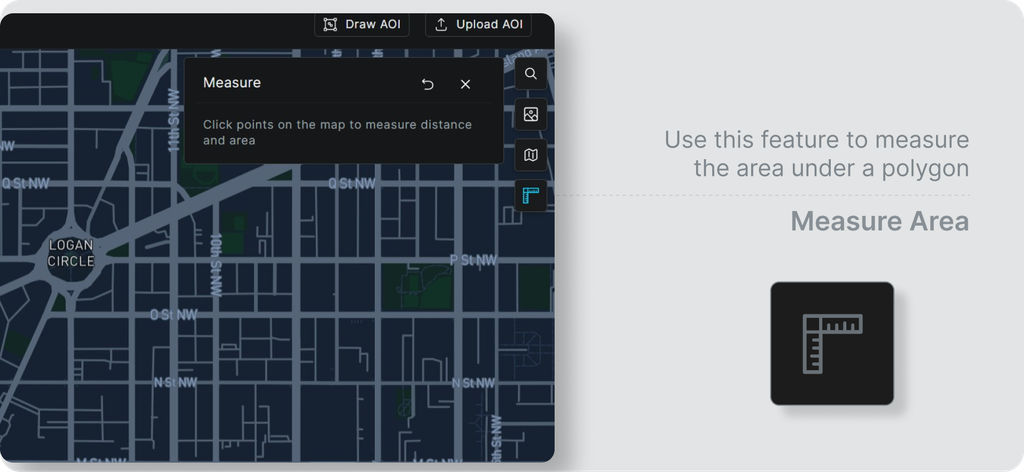Click the Measure panel title

(232, 83)
